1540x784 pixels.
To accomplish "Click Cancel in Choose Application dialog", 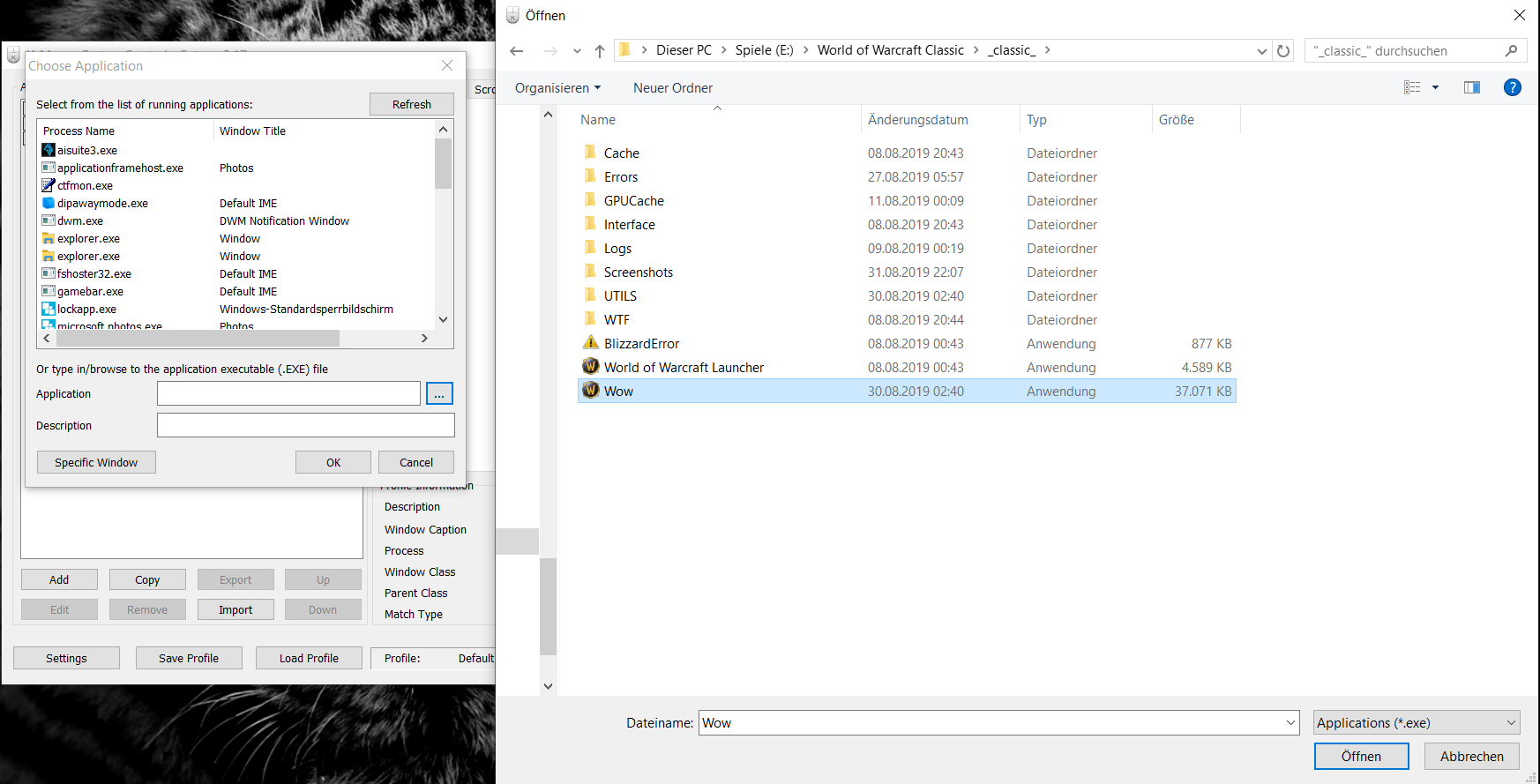I will 416,462.
